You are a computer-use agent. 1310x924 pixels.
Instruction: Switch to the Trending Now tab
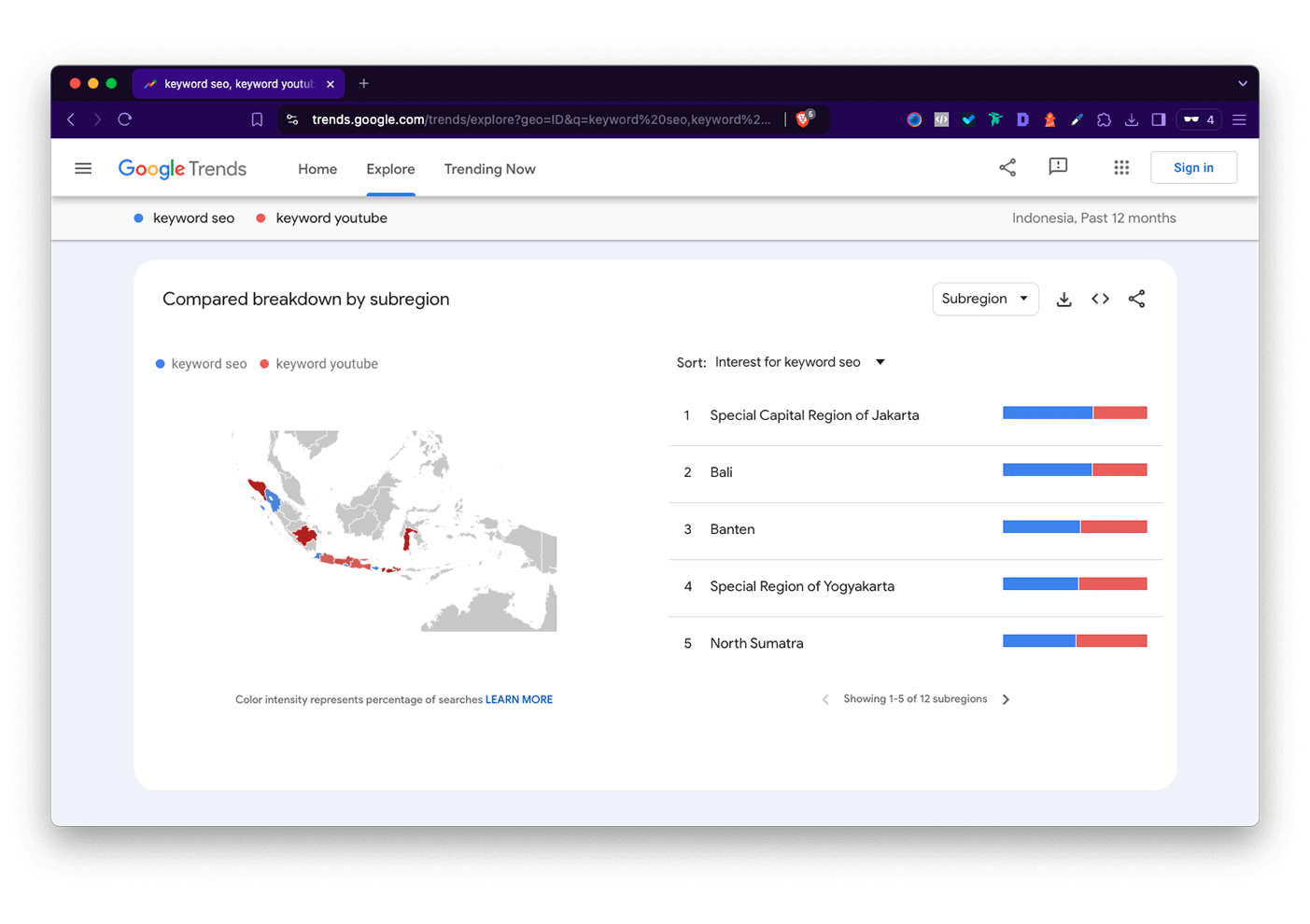[x=489, y=169]
